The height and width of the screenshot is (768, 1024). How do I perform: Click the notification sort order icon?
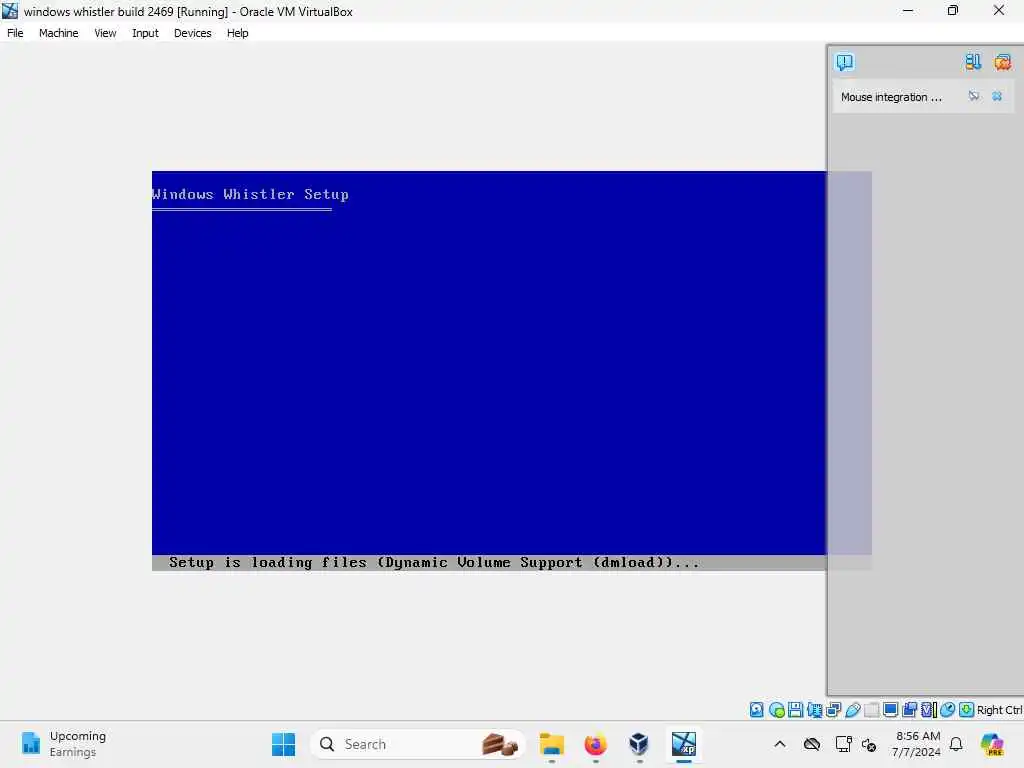pos(973,62)
